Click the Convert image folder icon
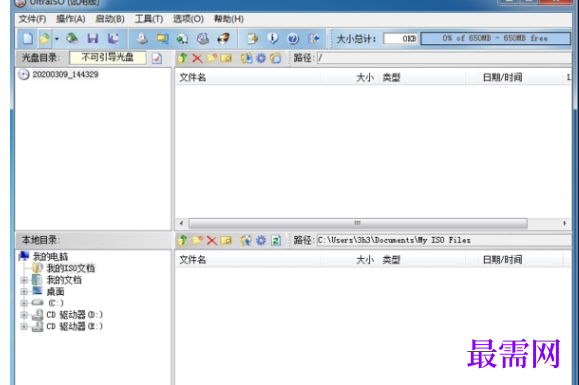 tap(162, 38)
